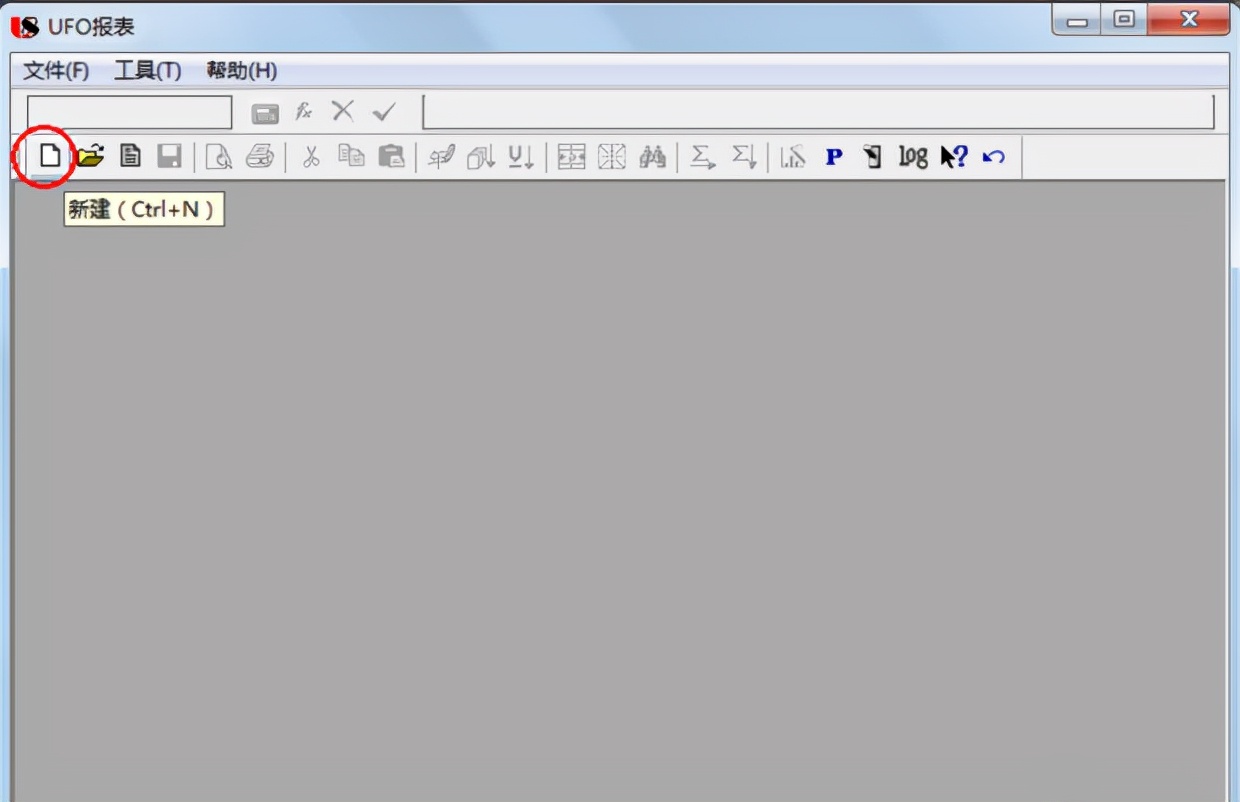Click the blue undo arrow icon
This screenshot has height=802, width=1240.
pyautogui.click(x=993, y=157)
